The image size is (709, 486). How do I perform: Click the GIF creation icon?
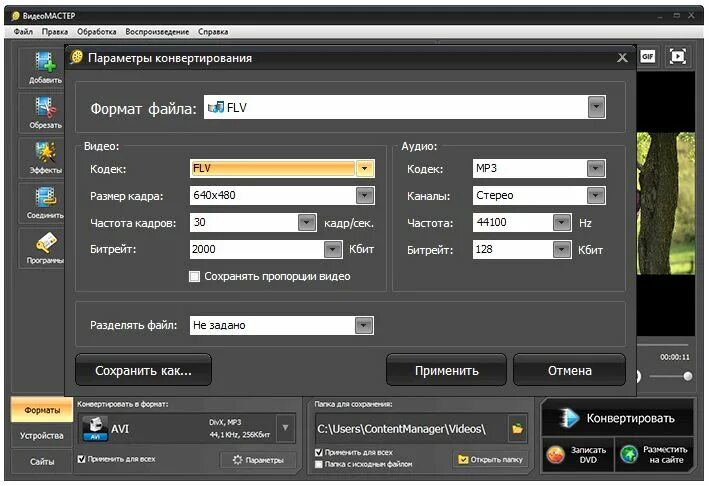tap(648, 57)
